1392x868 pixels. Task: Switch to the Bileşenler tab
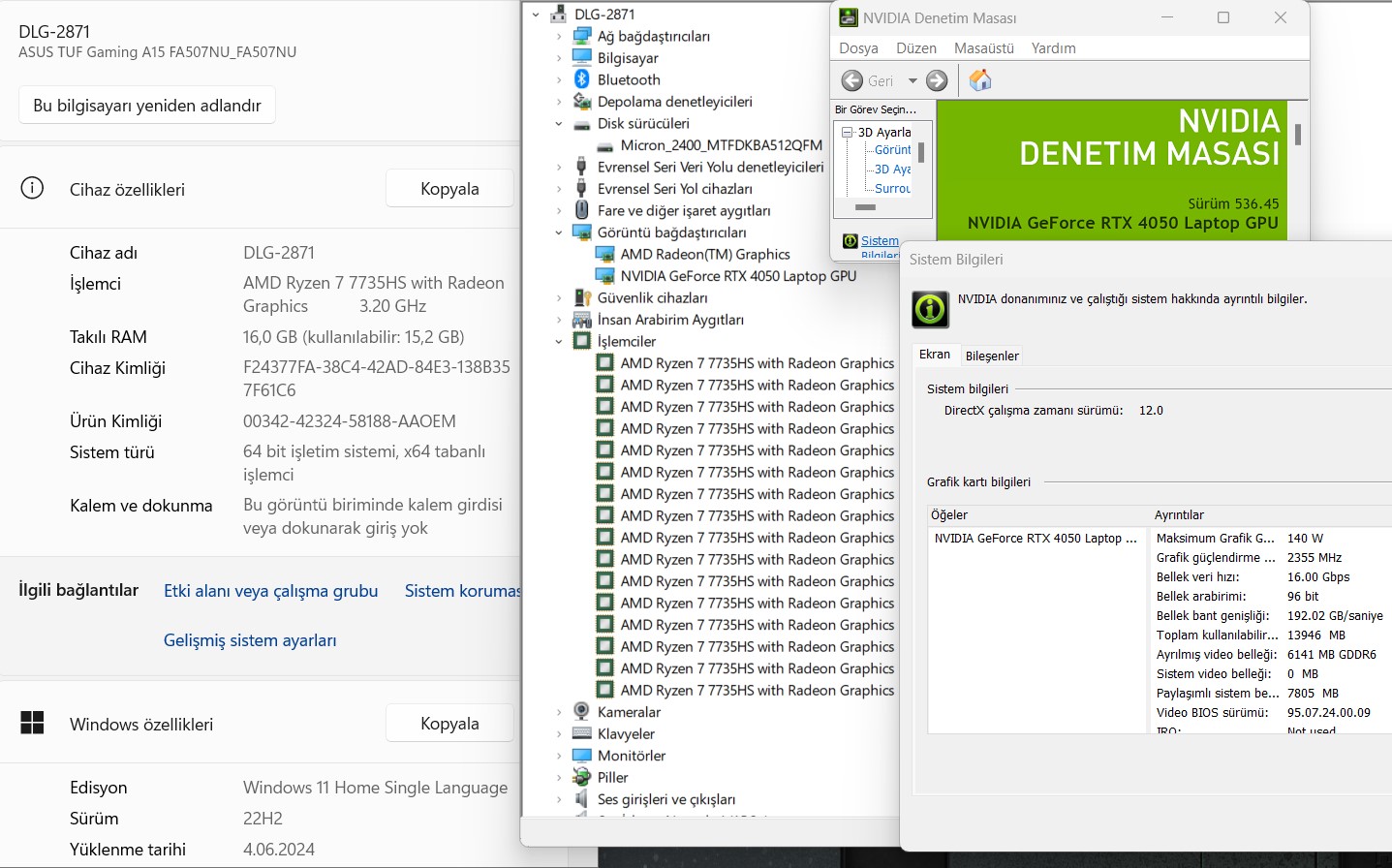[992, 356]
